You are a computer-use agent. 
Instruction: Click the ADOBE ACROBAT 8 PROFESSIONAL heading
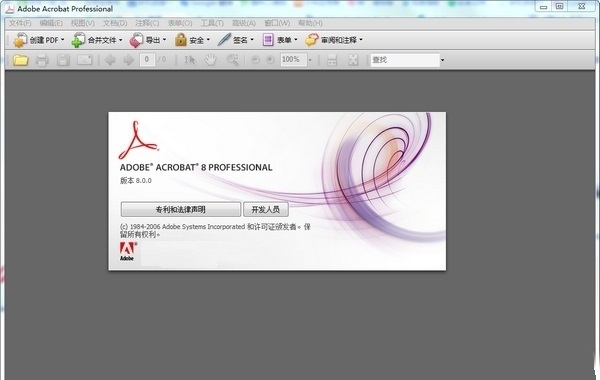click(196, 168)
